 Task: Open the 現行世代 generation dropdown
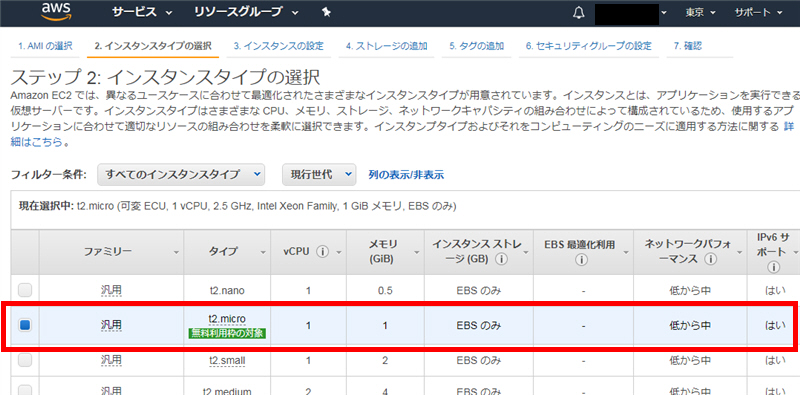319,175
